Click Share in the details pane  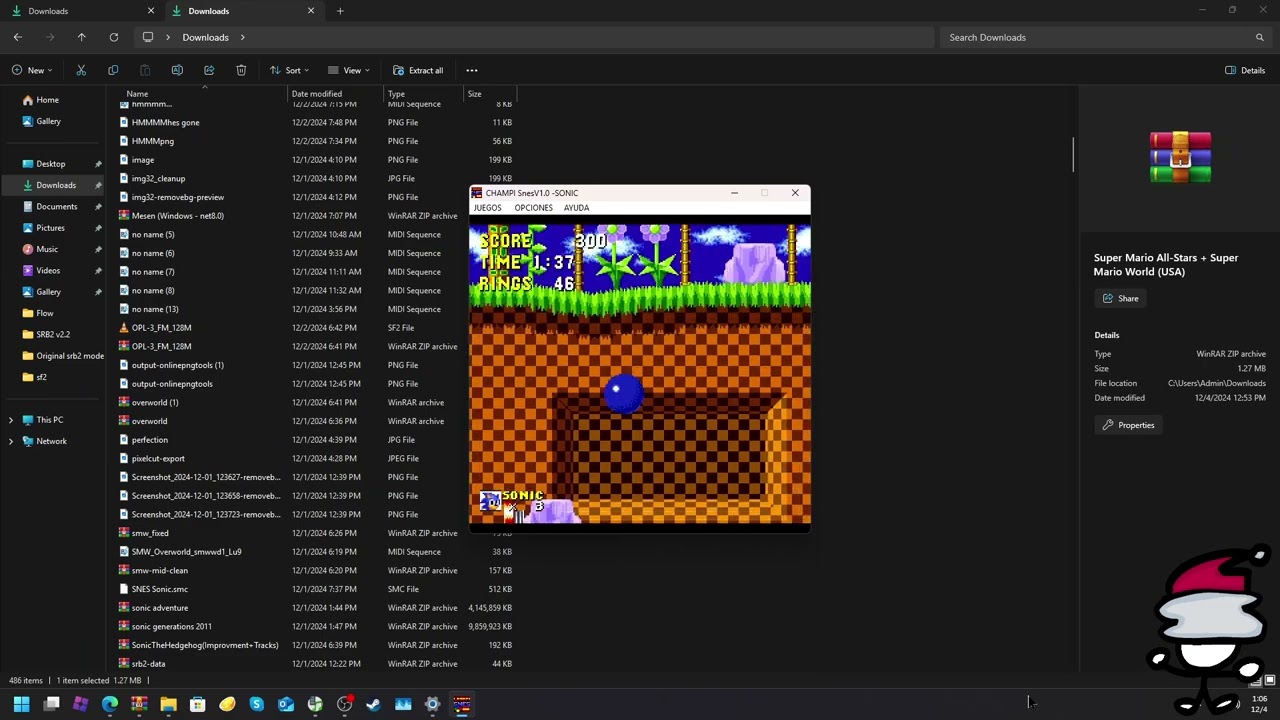[1120, 298]
